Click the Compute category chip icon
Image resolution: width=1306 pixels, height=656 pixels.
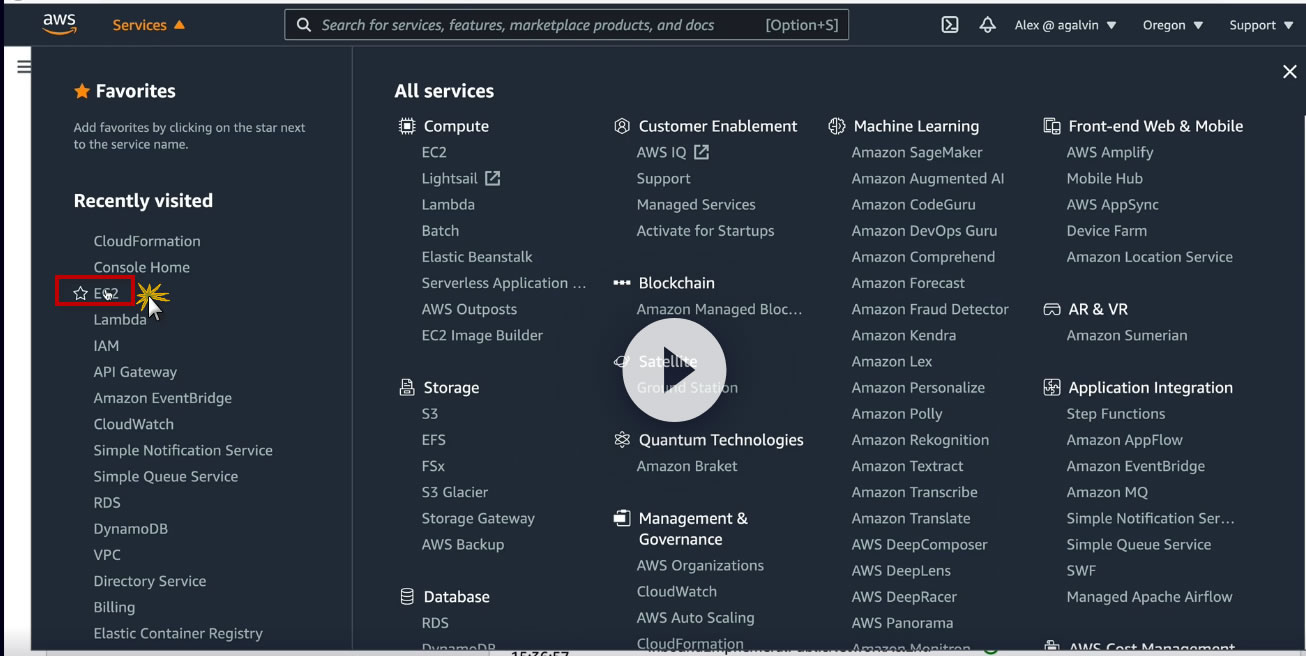point(407,126)
